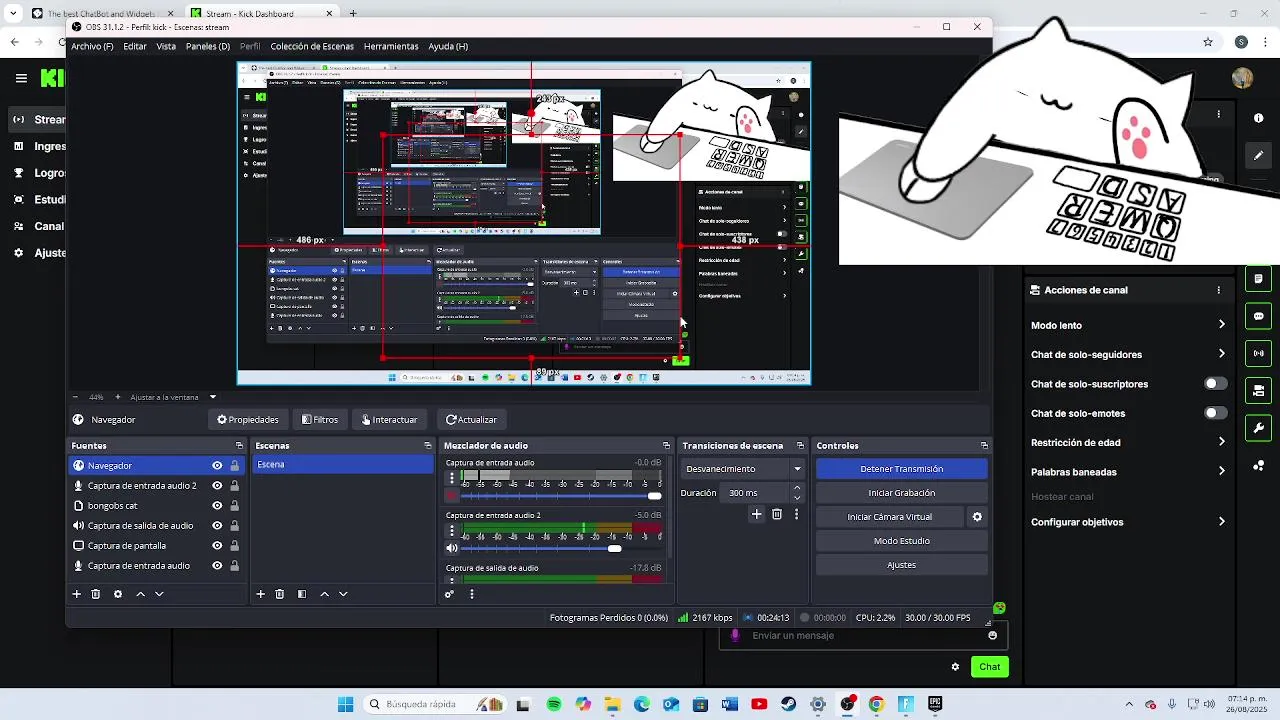
Task: Open virtual camera settings gear
Action: tap(977, 517)
